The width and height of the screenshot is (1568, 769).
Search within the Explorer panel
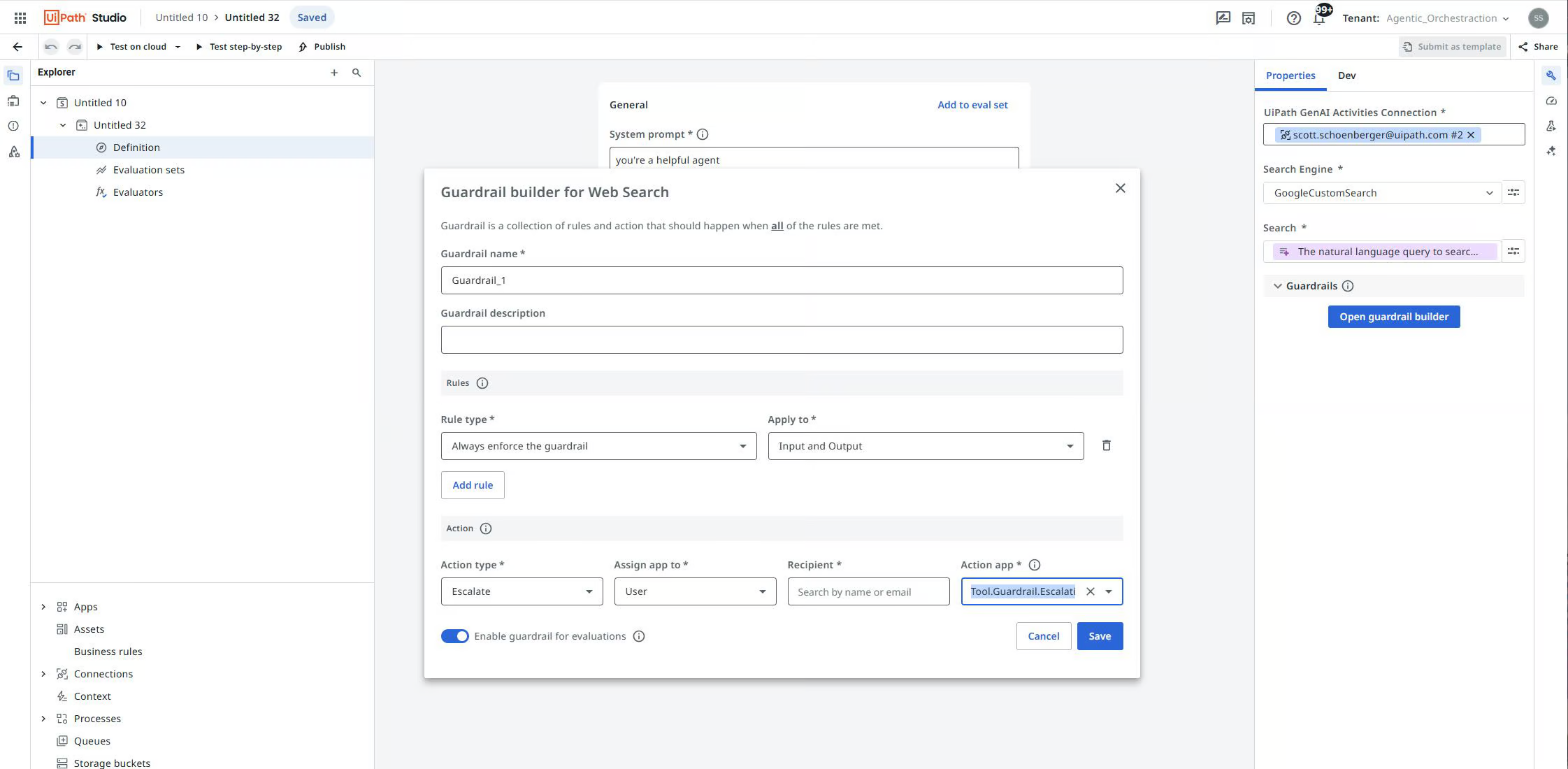[357, 73]
